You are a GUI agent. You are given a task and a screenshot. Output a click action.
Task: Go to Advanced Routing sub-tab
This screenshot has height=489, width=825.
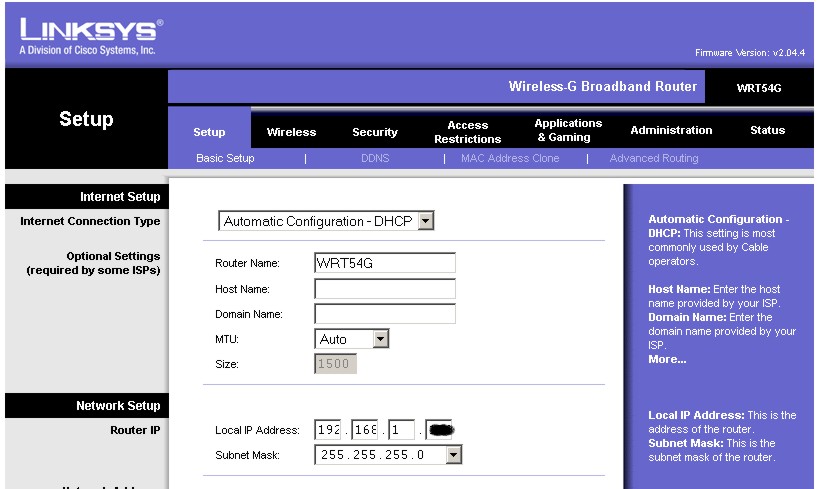coord(654,158)
